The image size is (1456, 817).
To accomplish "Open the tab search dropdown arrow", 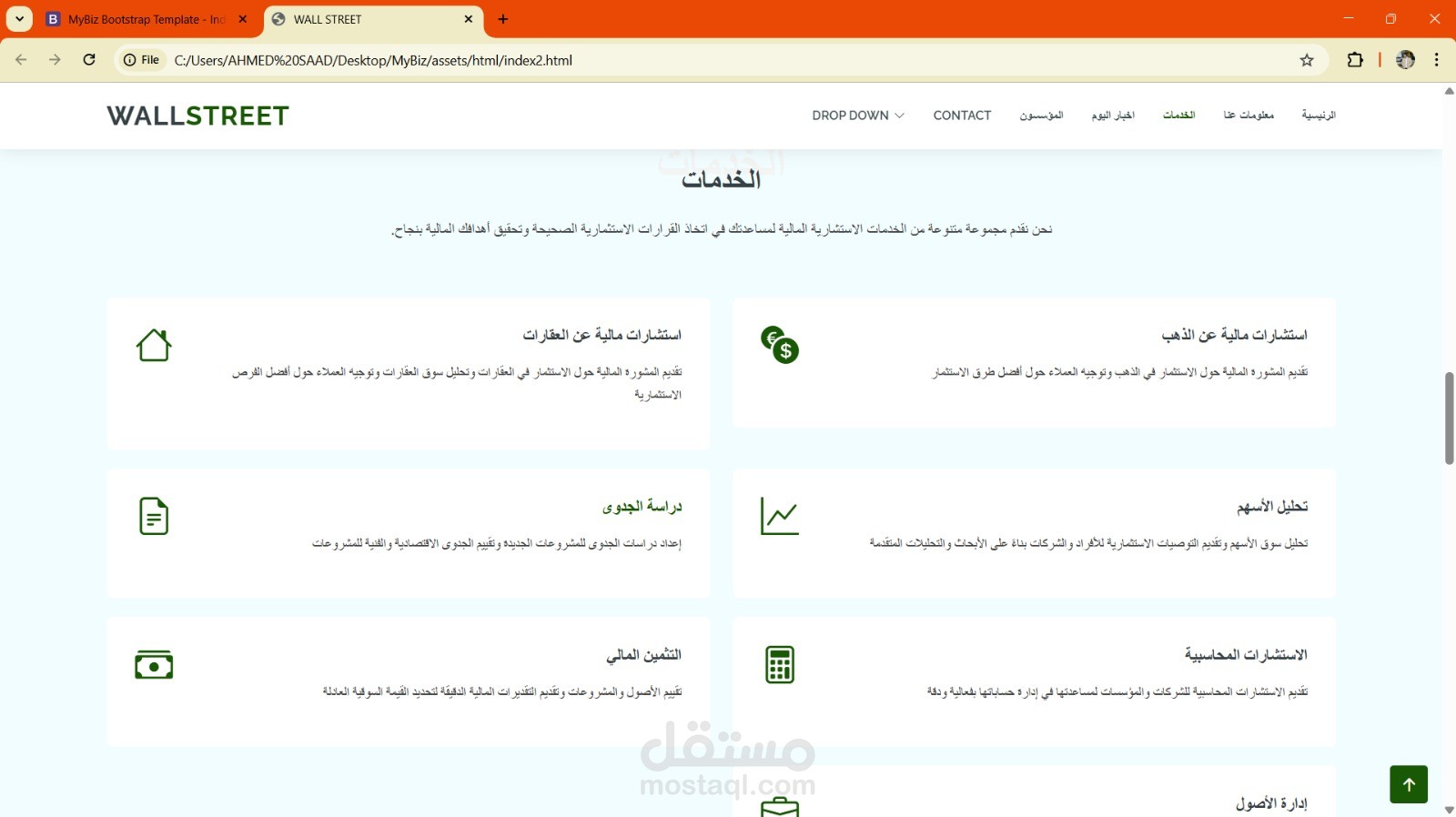I will pos(19,19).
